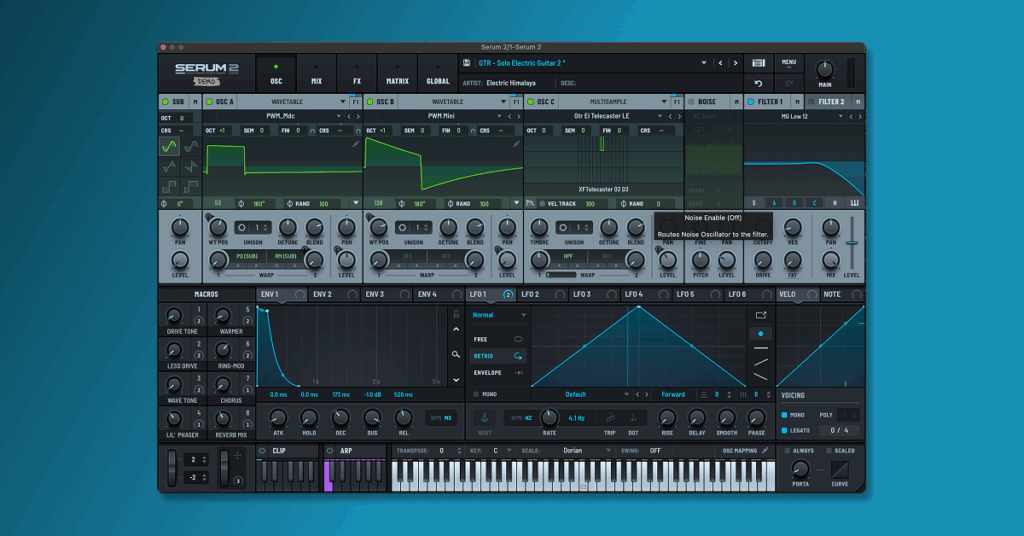Click the LFO FREE mode button

[498, 339]
